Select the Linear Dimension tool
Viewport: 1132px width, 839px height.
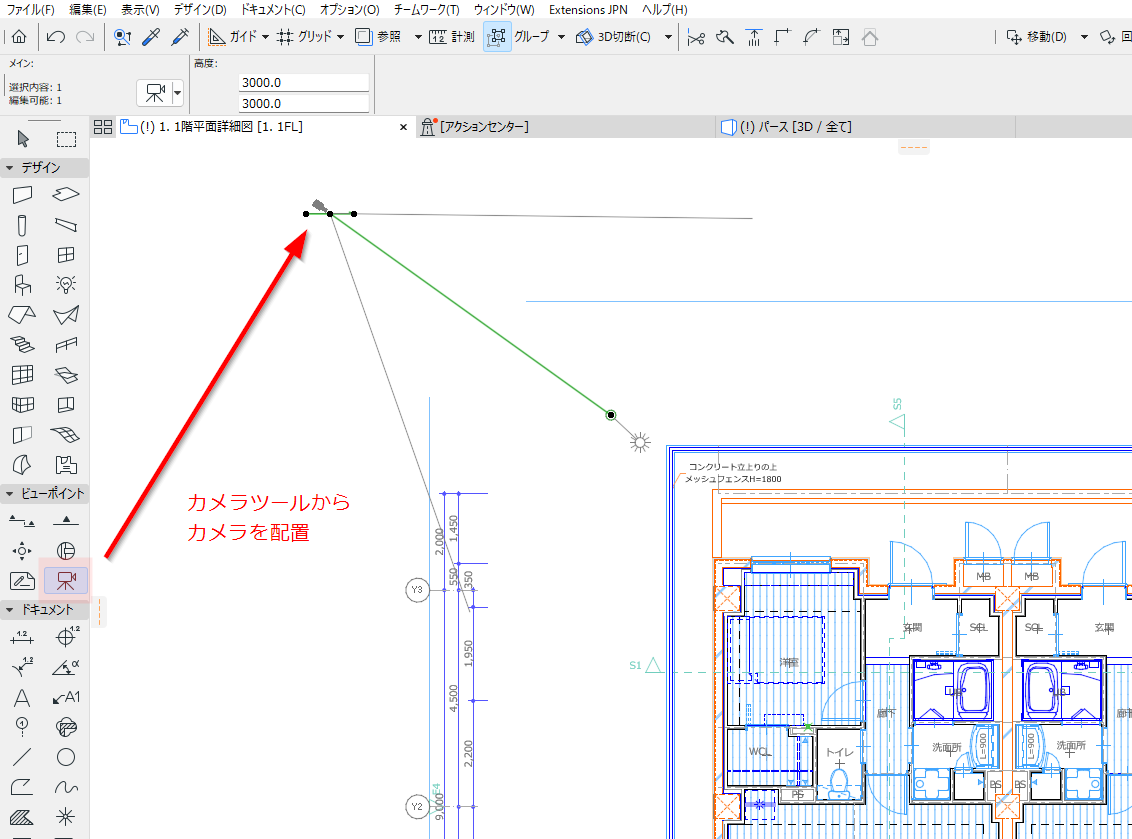[22, 637]
